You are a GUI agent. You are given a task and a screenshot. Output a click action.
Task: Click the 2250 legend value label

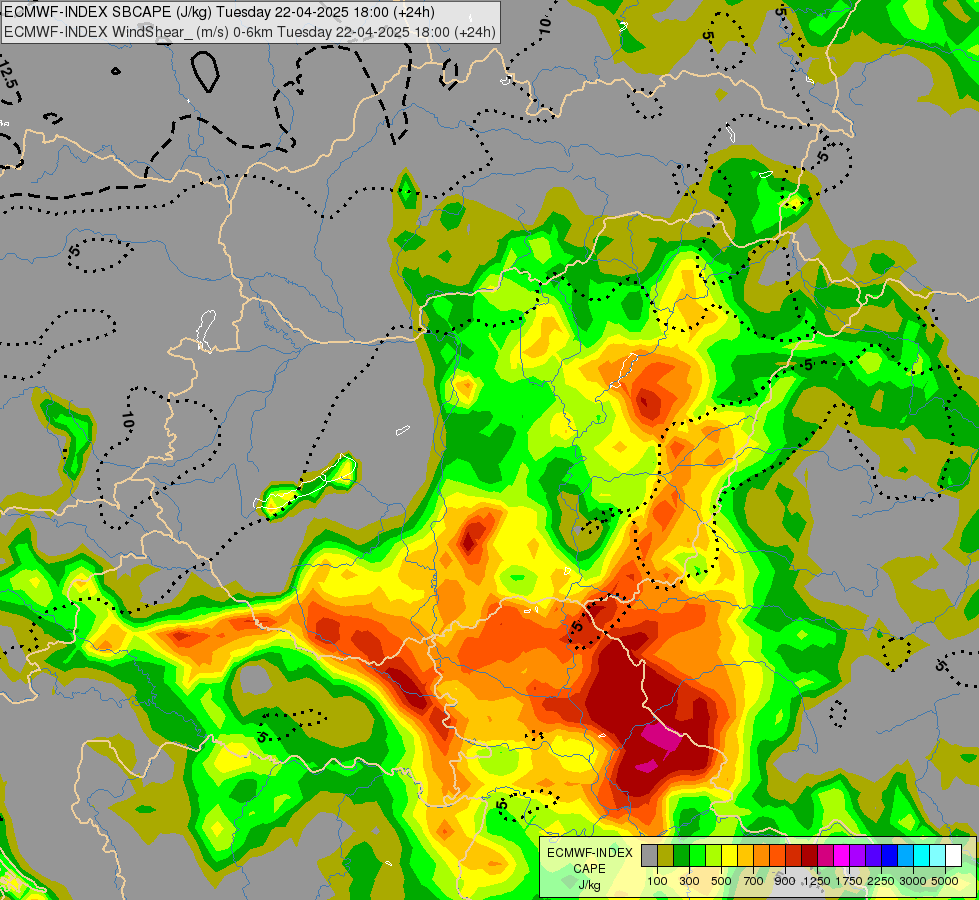pos(880,881)
